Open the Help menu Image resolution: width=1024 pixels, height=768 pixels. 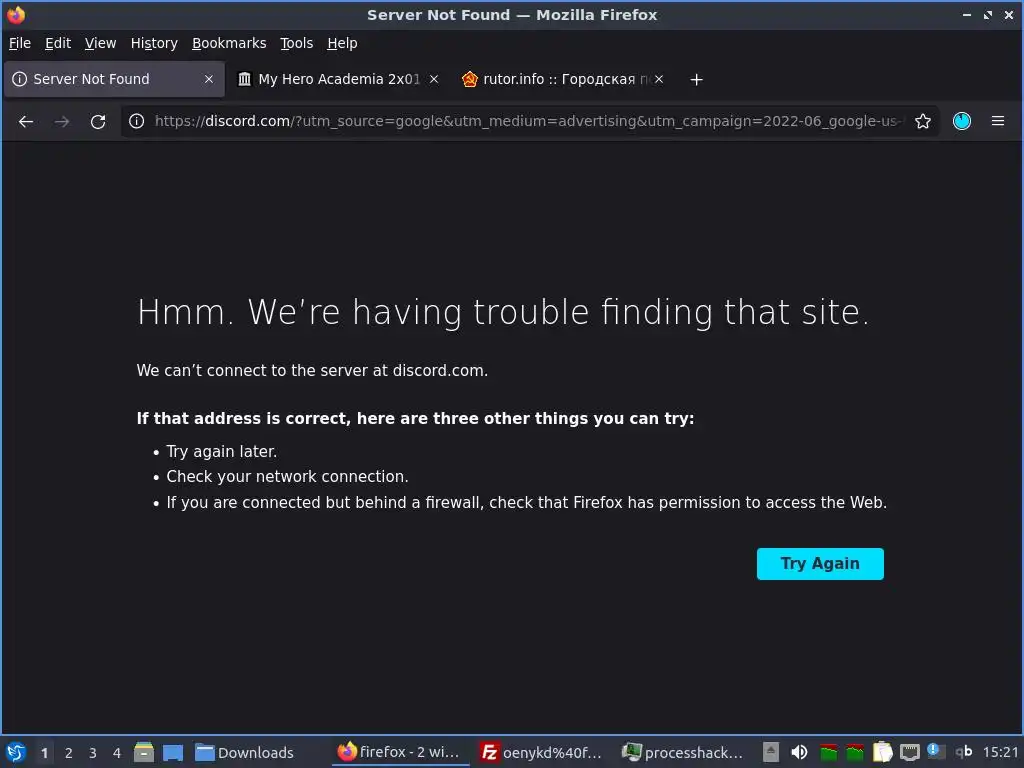coord(342,43)
